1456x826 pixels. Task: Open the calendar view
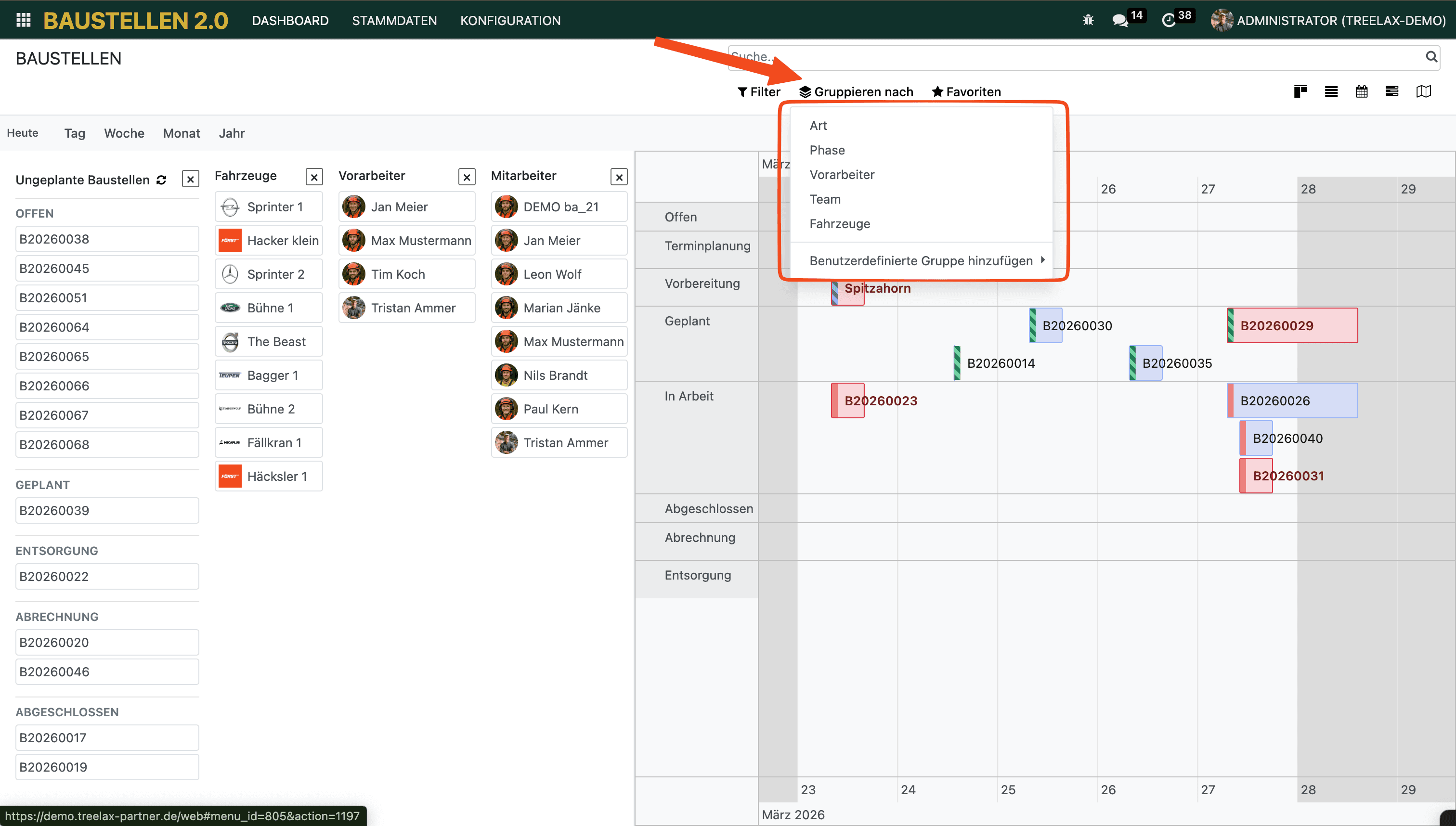coord(1361,91)
